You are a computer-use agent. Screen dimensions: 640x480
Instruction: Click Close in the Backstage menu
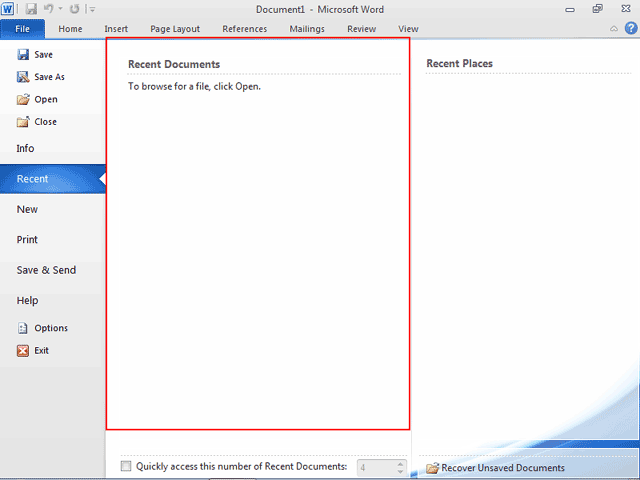pos(37,122)
